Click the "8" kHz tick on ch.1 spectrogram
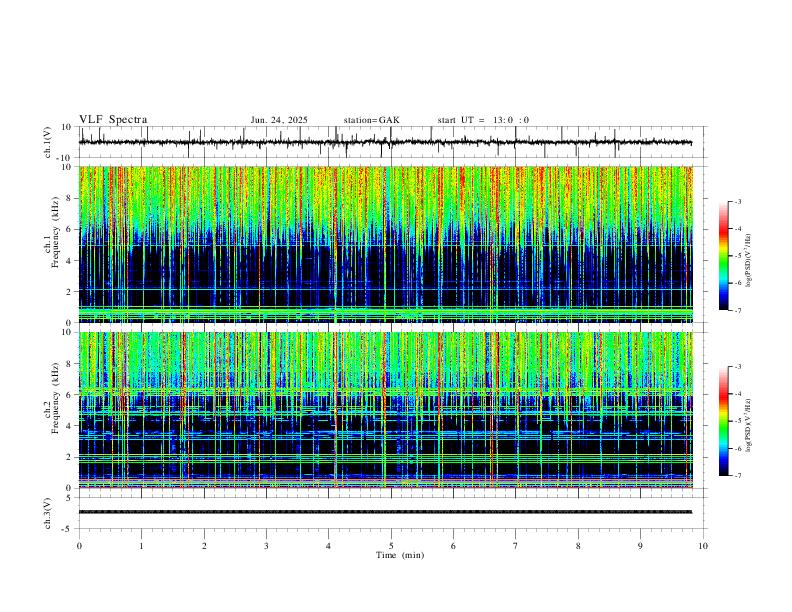792x612 pixels. (x=70, y=198)
